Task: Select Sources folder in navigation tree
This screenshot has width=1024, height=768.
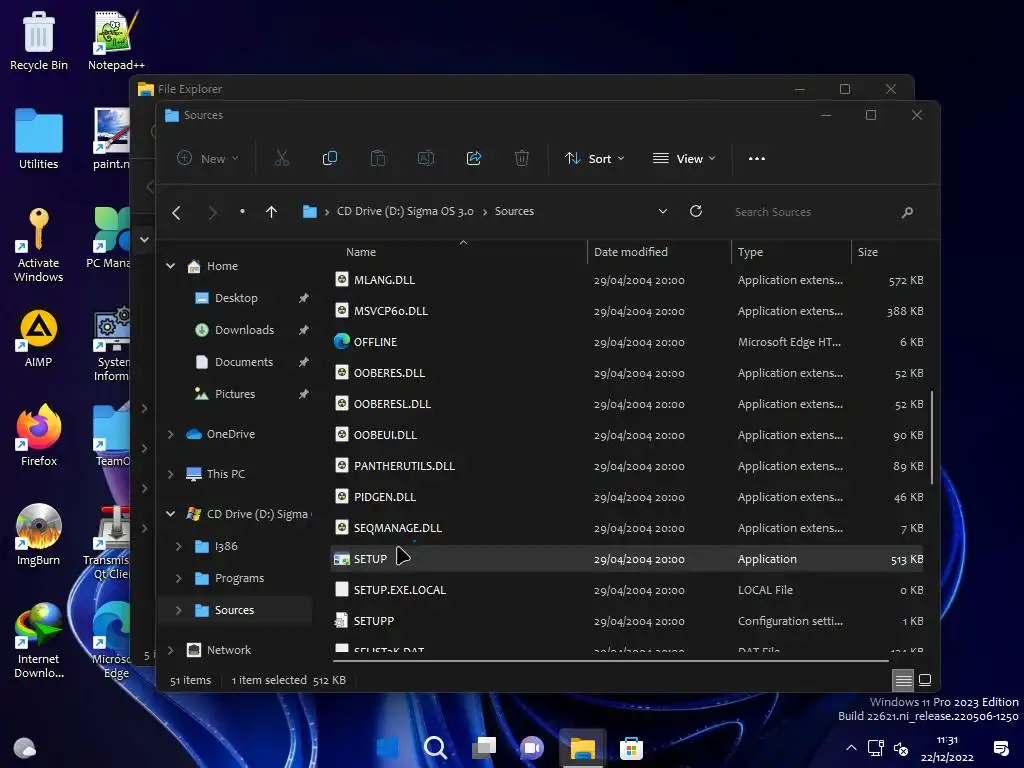Action: [236, 610]
